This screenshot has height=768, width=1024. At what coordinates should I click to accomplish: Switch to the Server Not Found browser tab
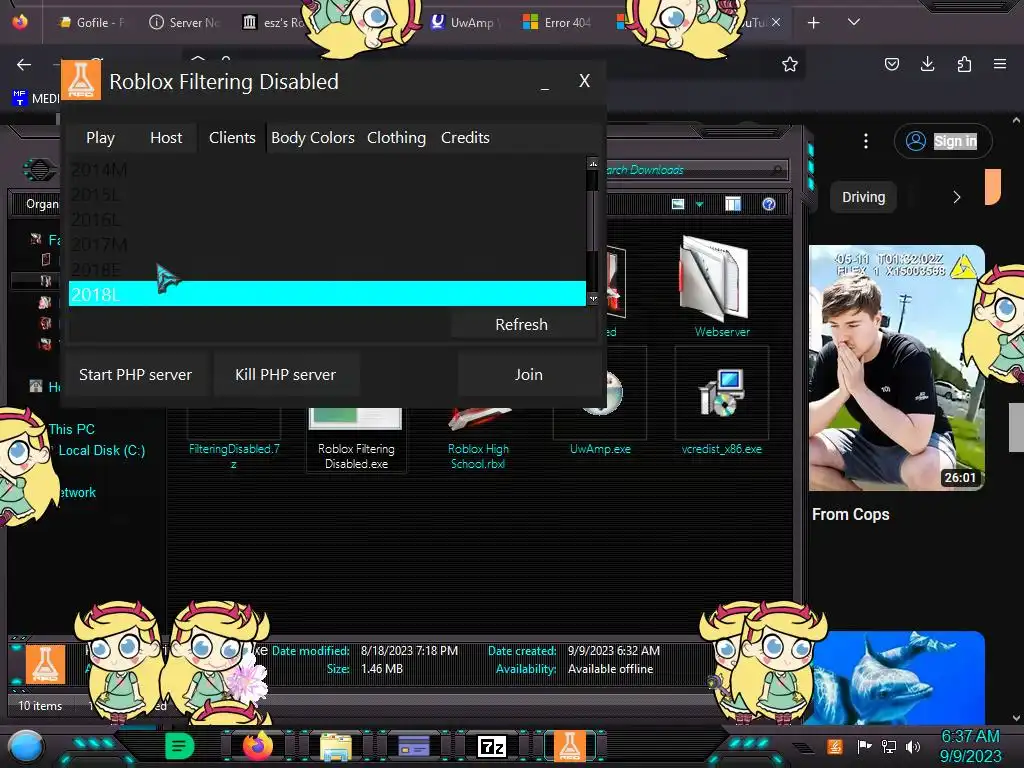tap(185, 22)
